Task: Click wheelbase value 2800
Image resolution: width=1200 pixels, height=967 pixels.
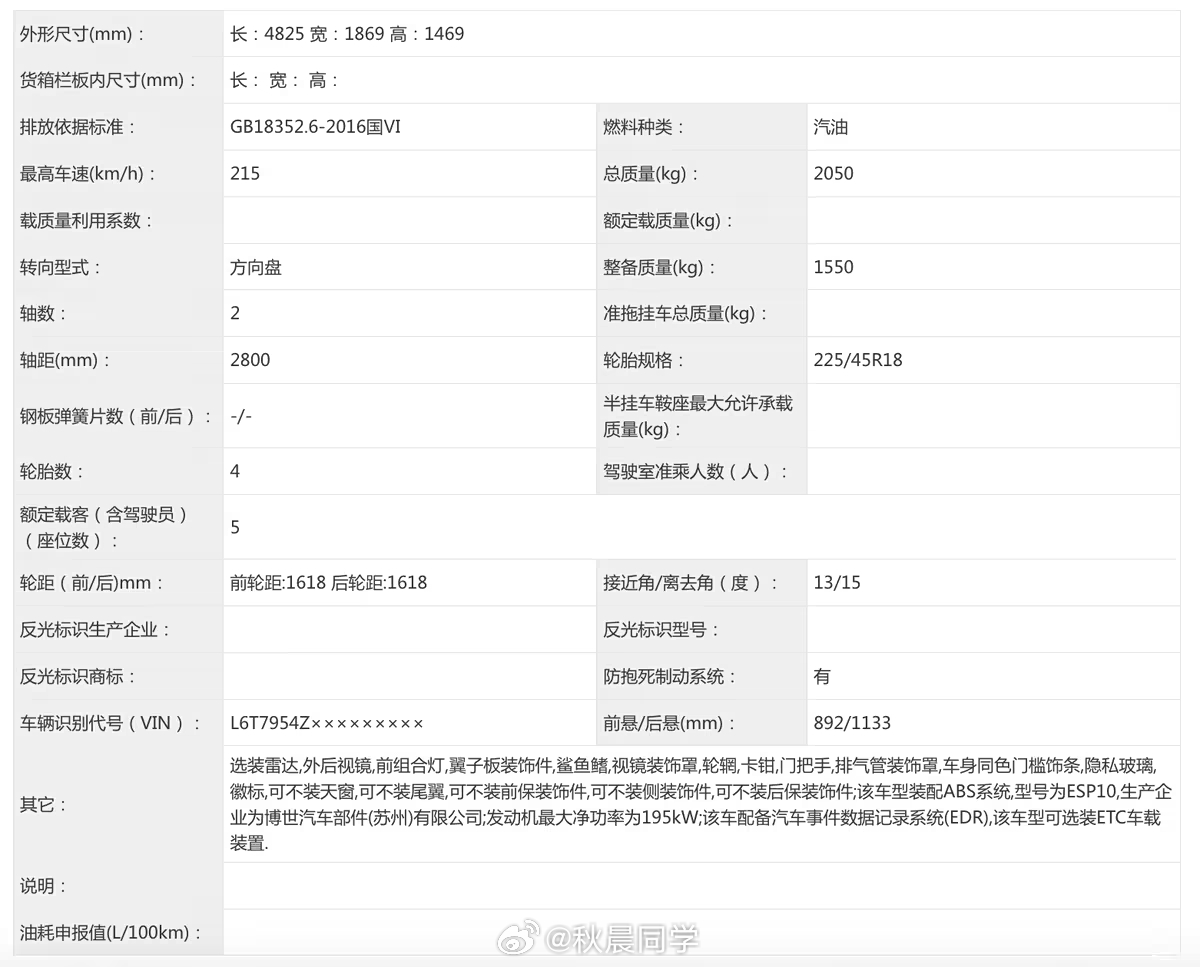Action: [x=250, y=360]
